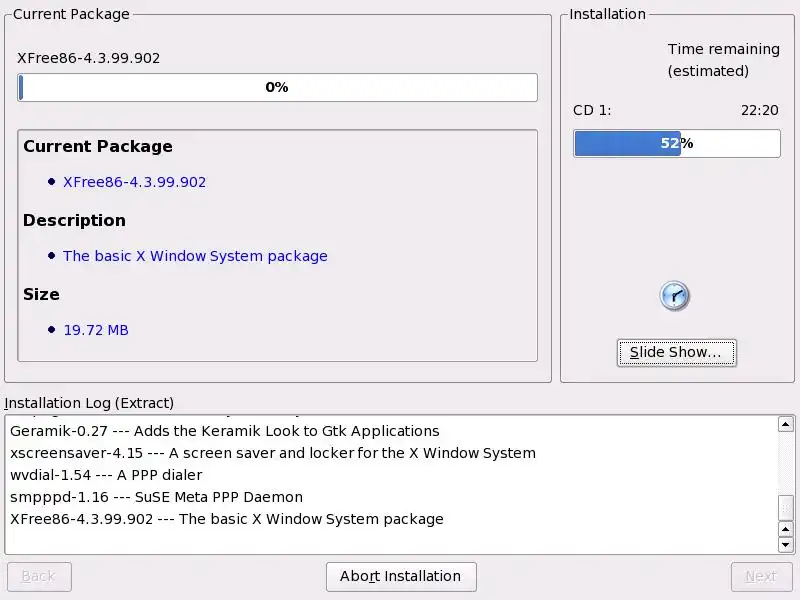
Task: Click the 19.72 MB size entry
Action: [96, 330]
